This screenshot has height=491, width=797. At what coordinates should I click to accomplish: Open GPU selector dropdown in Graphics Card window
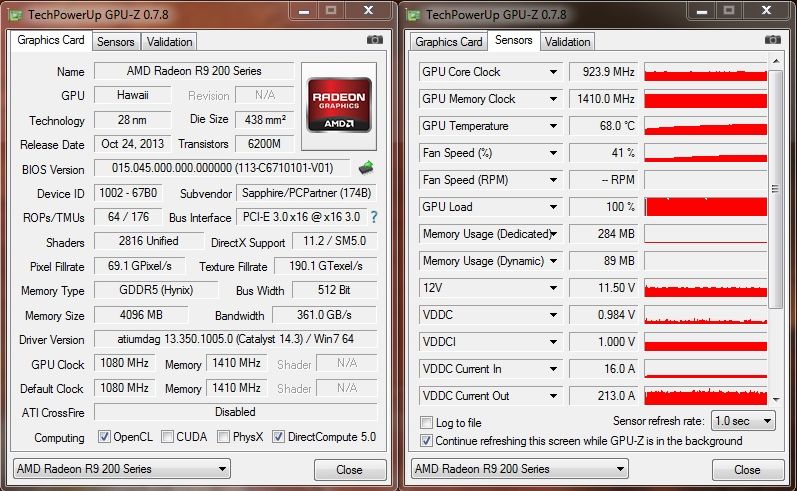(121, 469)
